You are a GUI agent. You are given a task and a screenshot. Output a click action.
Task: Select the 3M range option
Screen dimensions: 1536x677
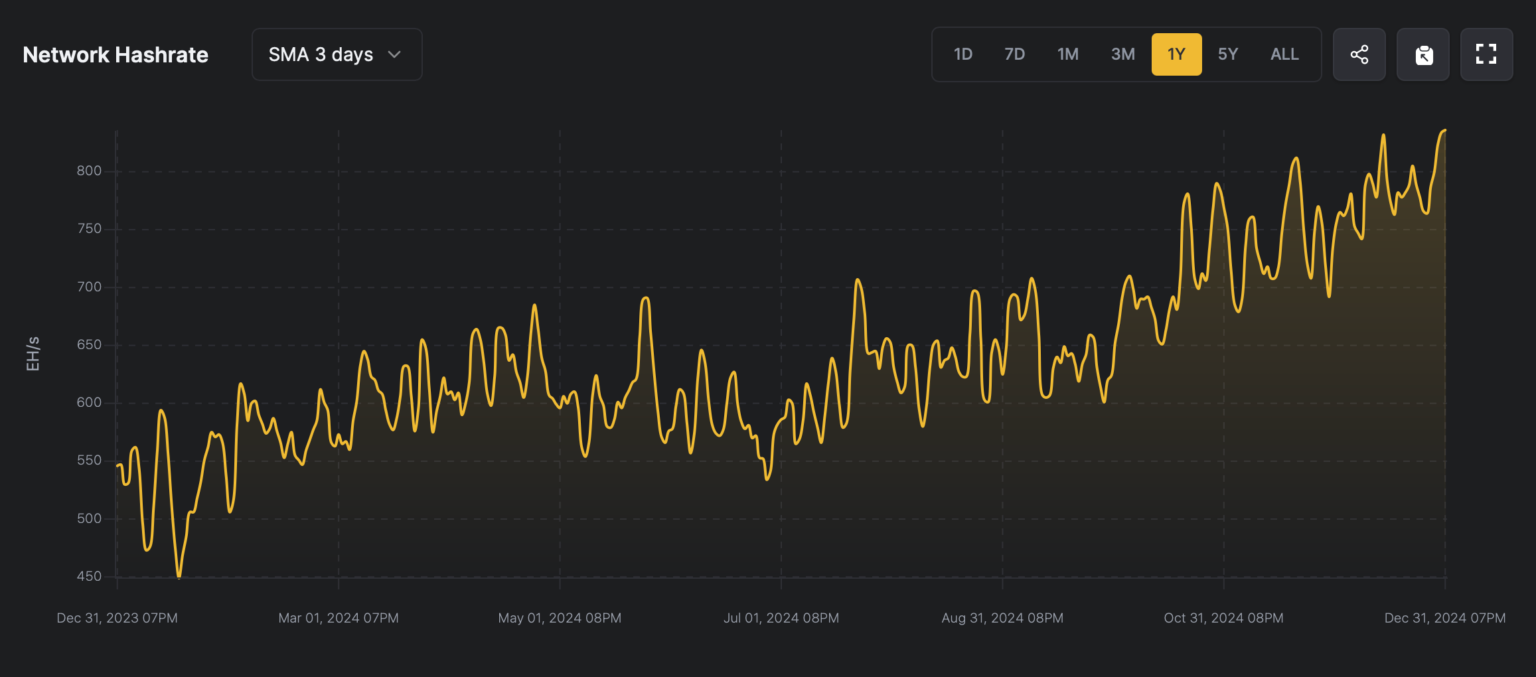(1122, 54)
